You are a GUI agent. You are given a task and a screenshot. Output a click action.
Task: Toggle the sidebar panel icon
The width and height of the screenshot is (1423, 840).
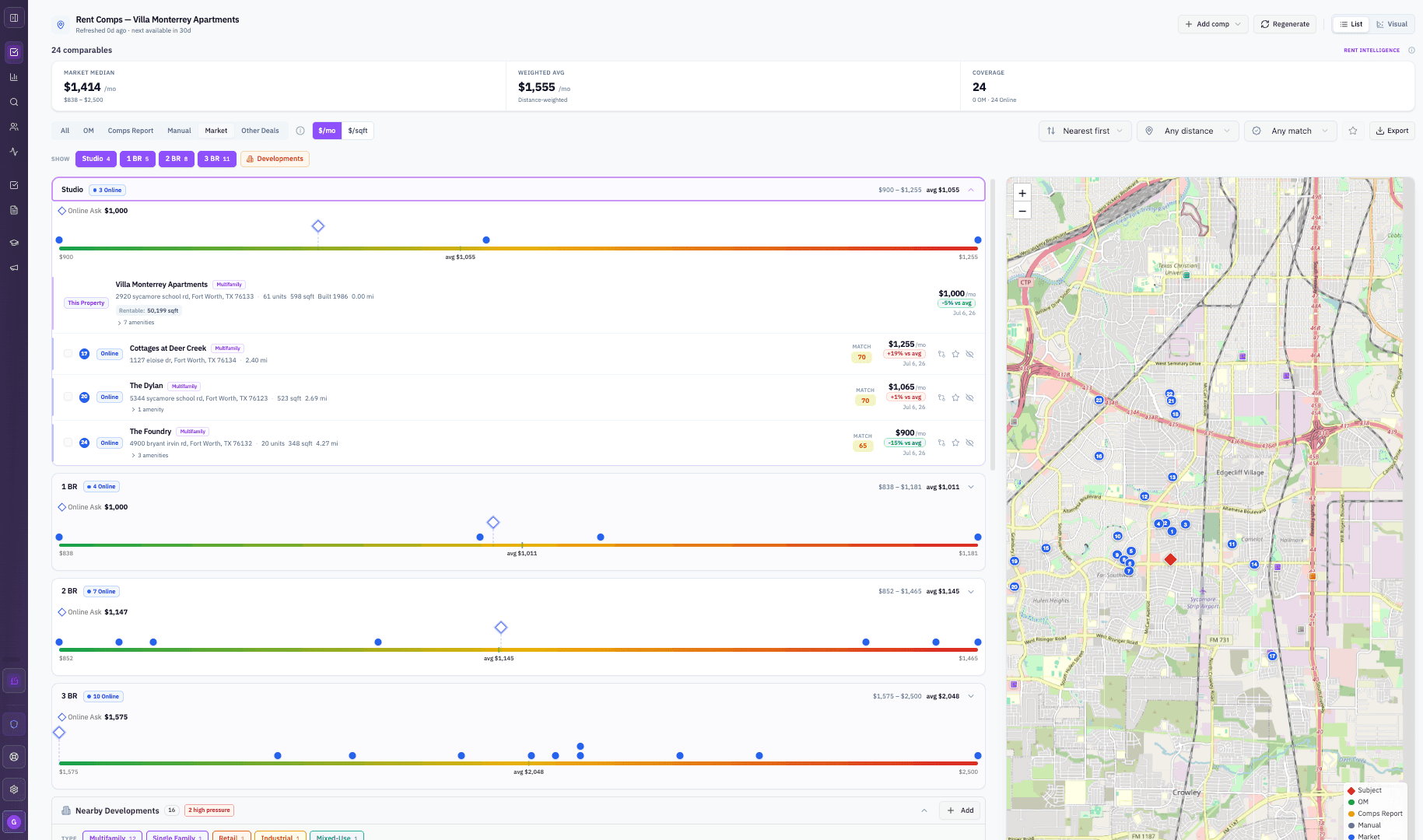click(x=14, y=18)
